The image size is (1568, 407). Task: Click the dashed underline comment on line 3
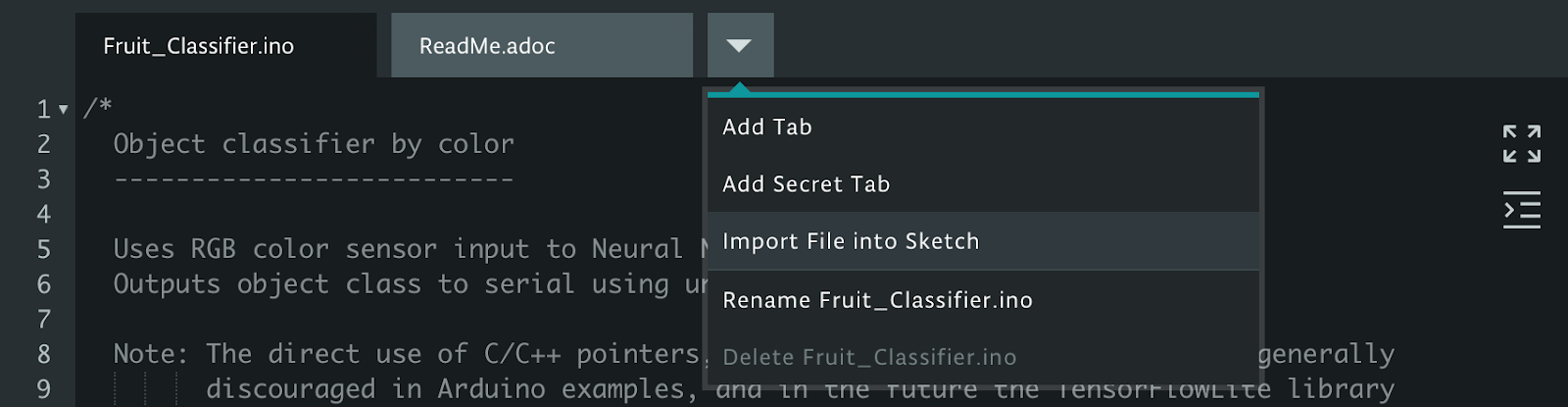tap(314, 179)
